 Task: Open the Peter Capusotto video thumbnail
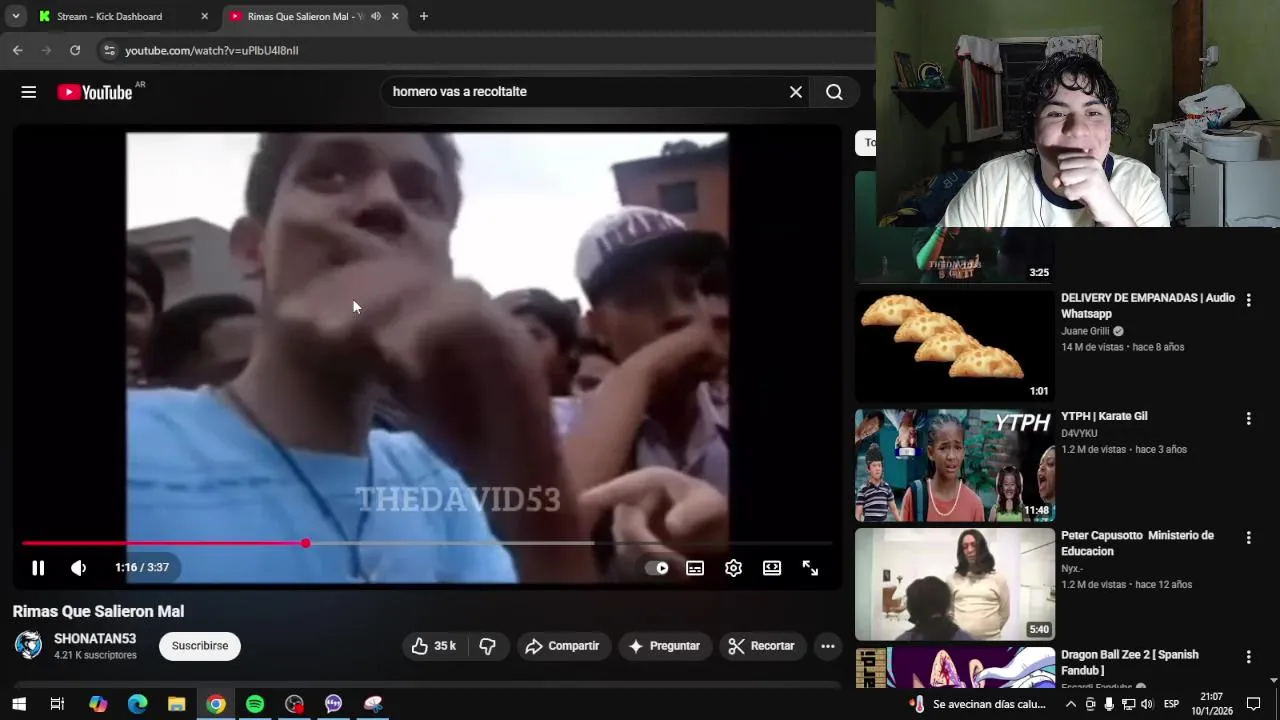(955, 584)
